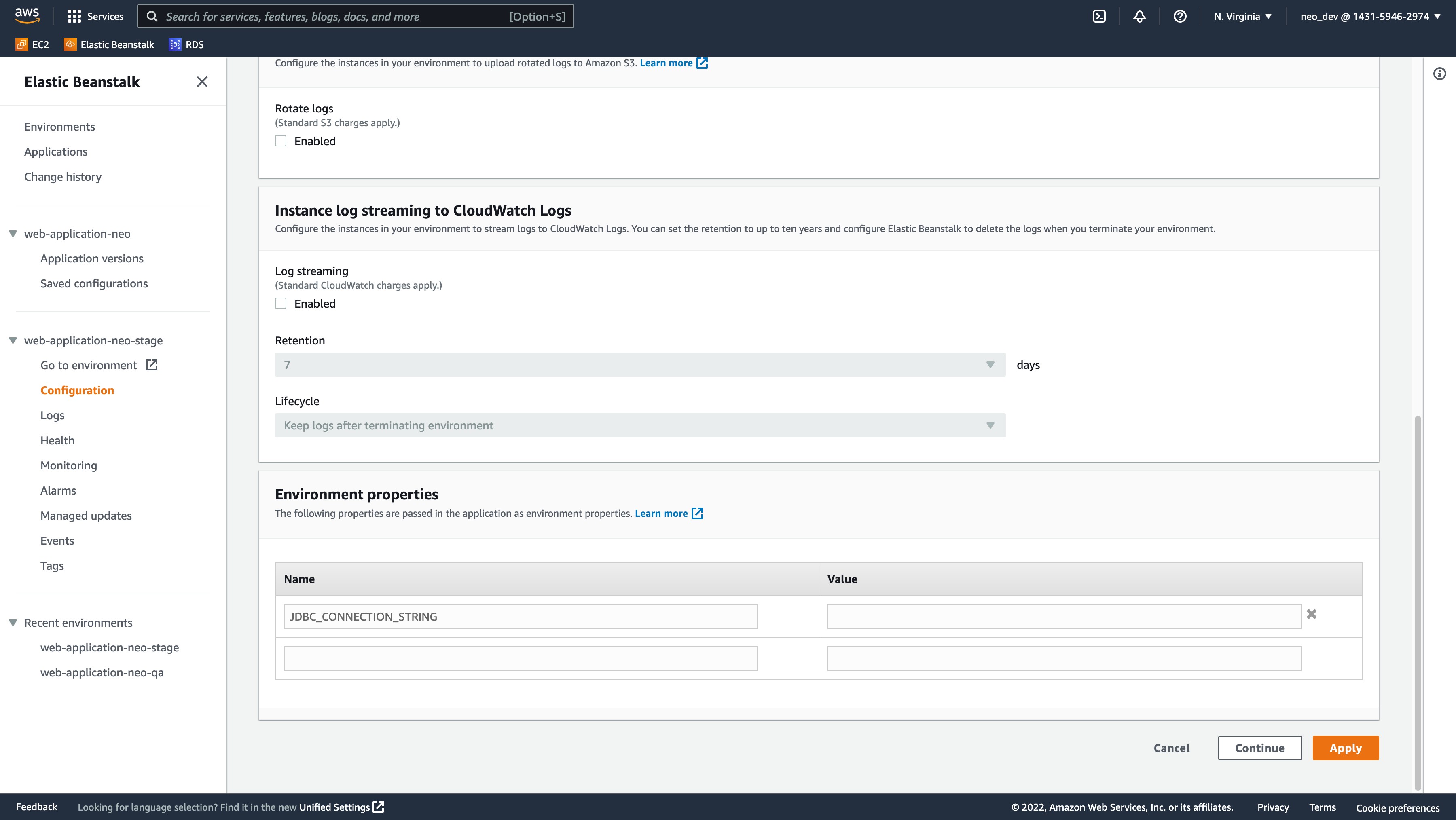
Task: Open Unified Settings link in footer
Action: pyautogui.click(x=341, y=807)
